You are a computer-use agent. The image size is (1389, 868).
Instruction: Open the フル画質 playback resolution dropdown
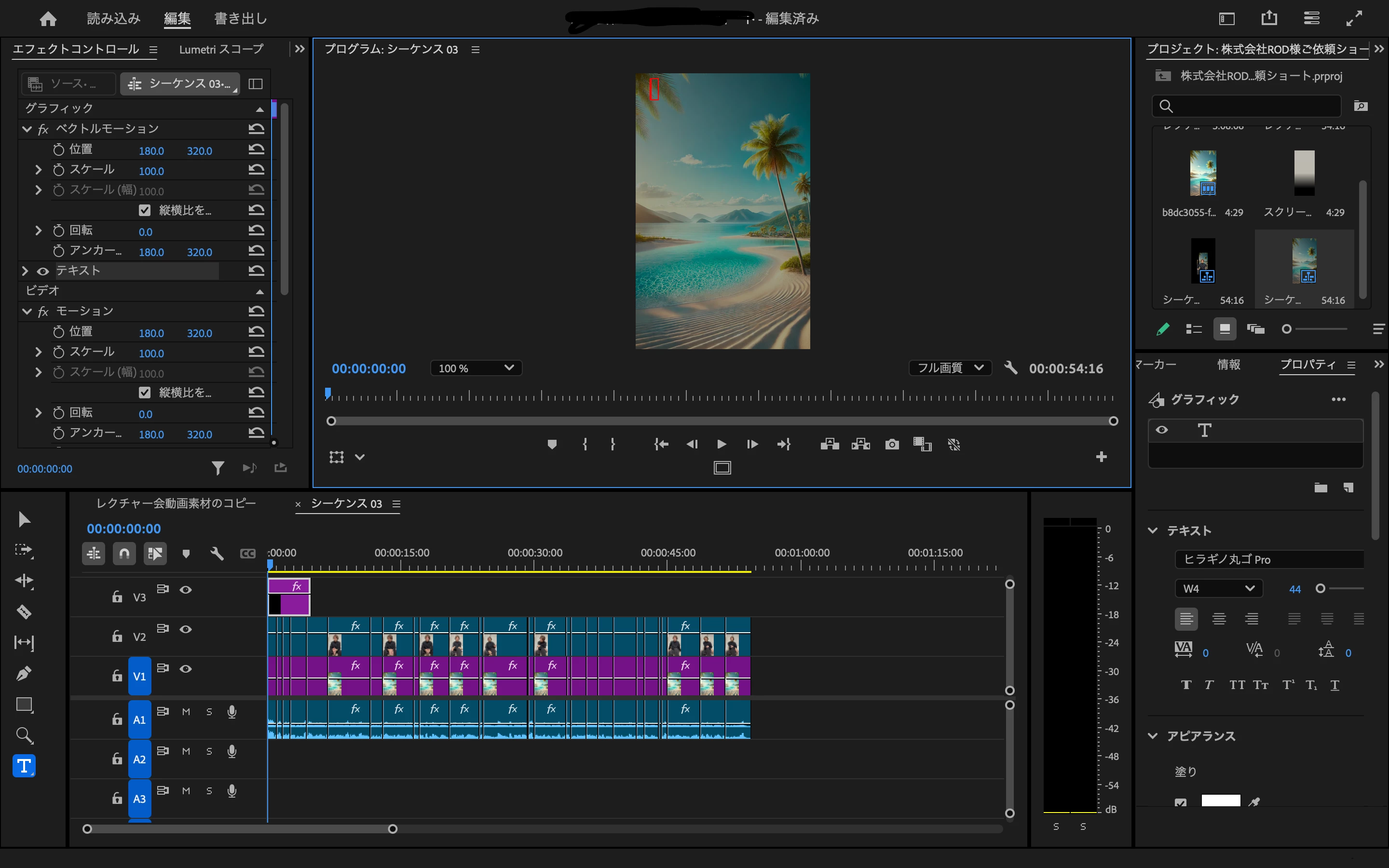[x=950, y=368]
